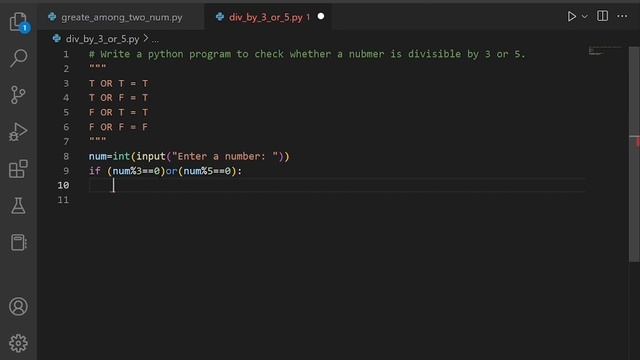Click the vertical editor scrollbar

pyautogui.click(x=634, y=154)
